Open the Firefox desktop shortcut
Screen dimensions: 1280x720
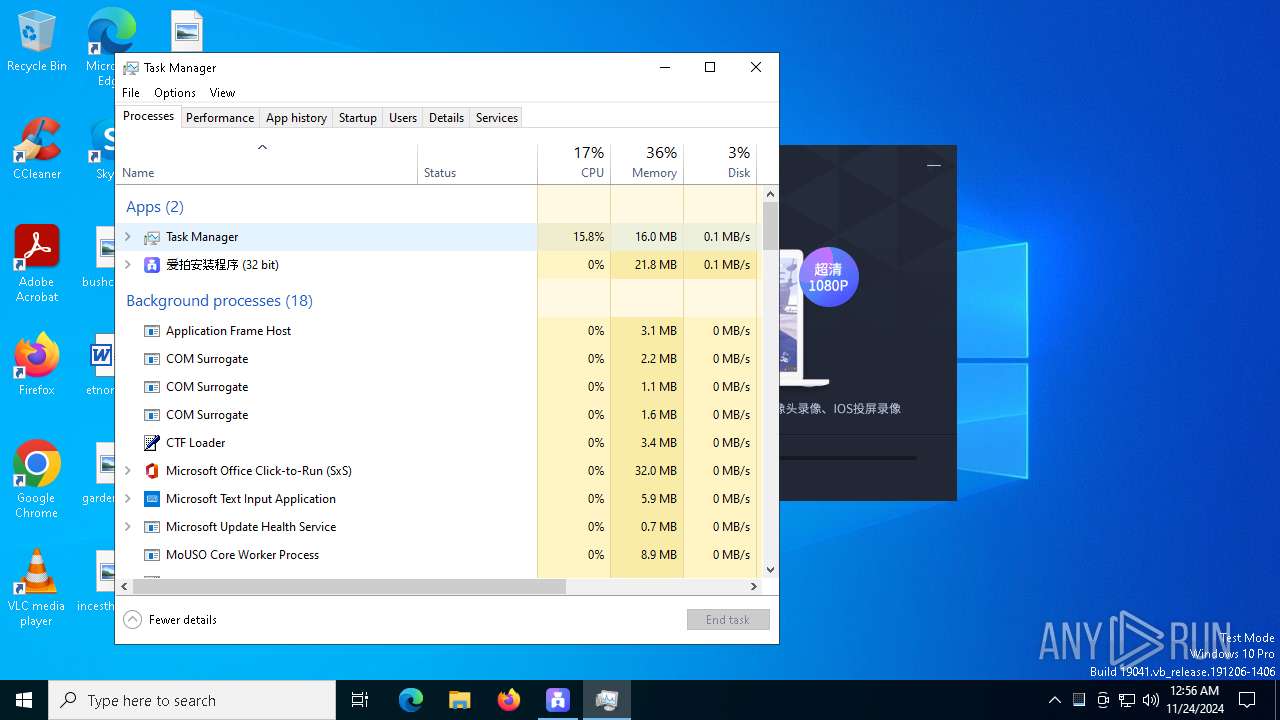[37, 365]
